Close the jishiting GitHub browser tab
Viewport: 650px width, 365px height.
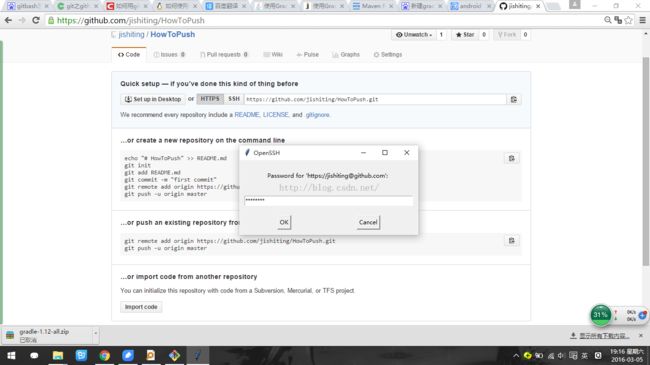click(538, 6)
